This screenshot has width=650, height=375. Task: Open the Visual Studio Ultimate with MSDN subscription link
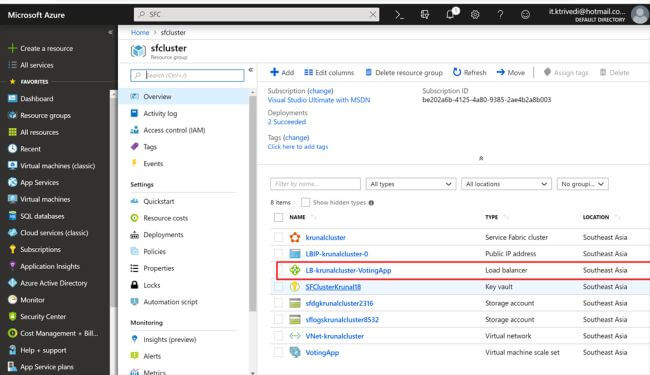[x=319, y=100]
